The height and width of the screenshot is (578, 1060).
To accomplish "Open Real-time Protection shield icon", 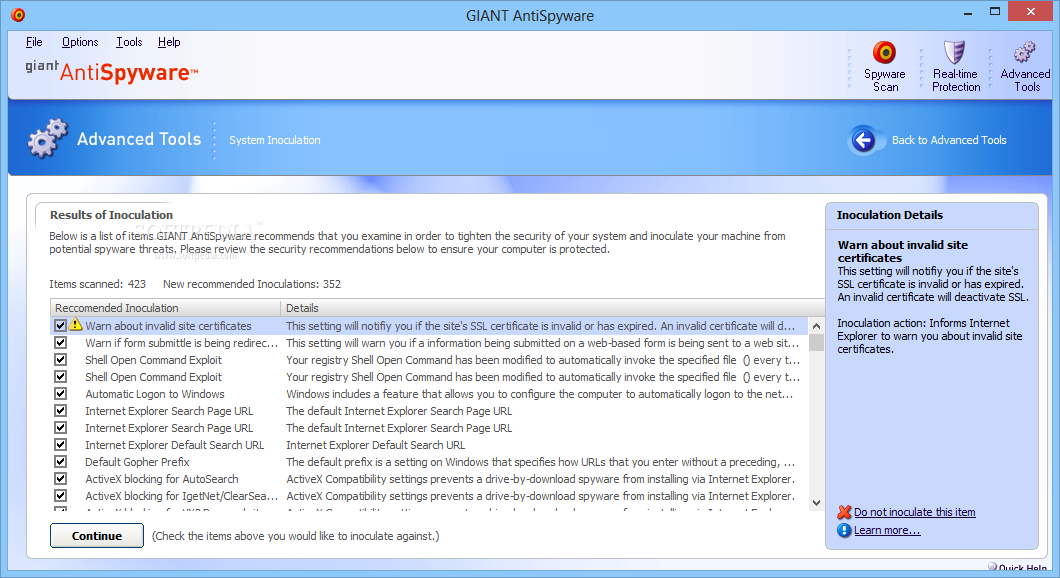I will [x=954, y=52].
